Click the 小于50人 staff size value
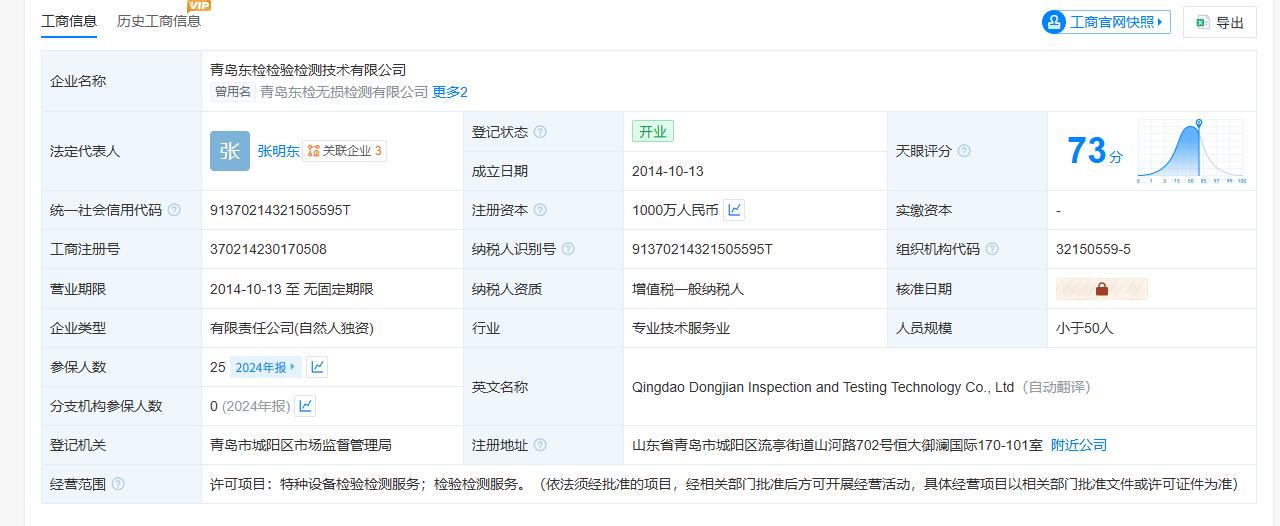The width and height of the screenshot is (1280, 526). click(1085, 328)
